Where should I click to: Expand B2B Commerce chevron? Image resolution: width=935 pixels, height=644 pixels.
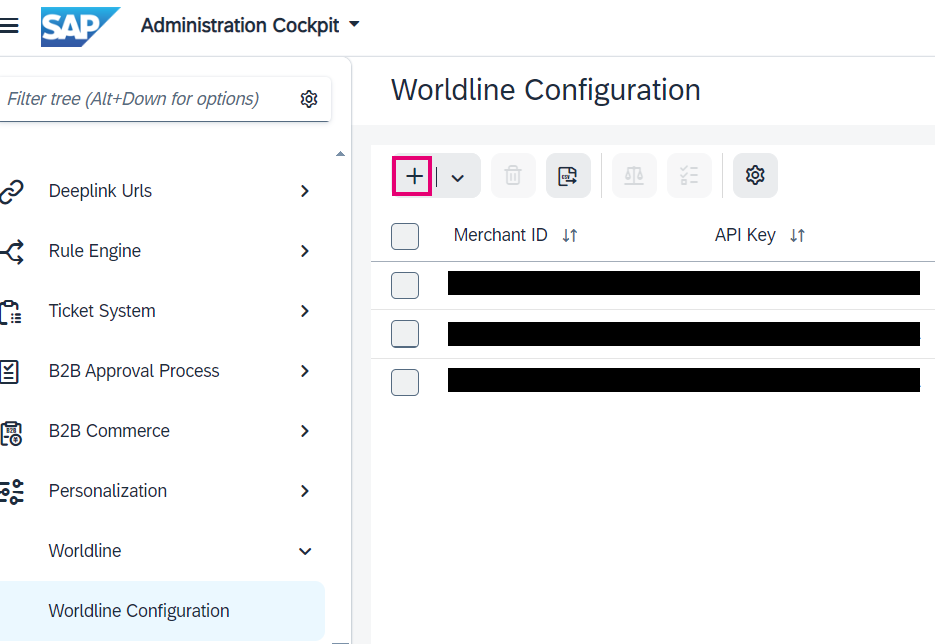pos(305,431)
